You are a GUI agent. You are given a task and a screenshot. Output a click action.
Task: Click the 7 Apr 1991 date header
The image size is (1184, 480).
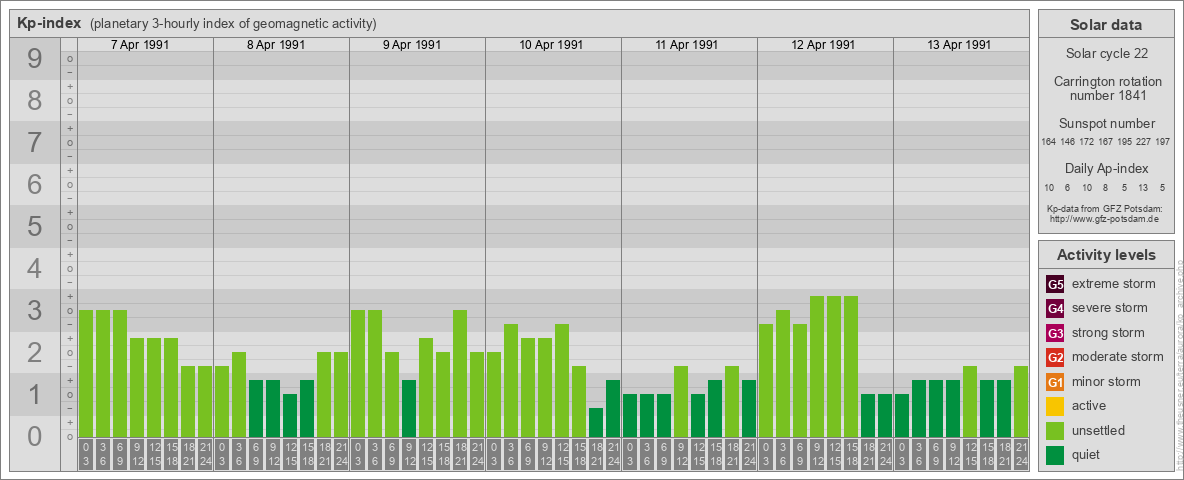coord(140,45)
